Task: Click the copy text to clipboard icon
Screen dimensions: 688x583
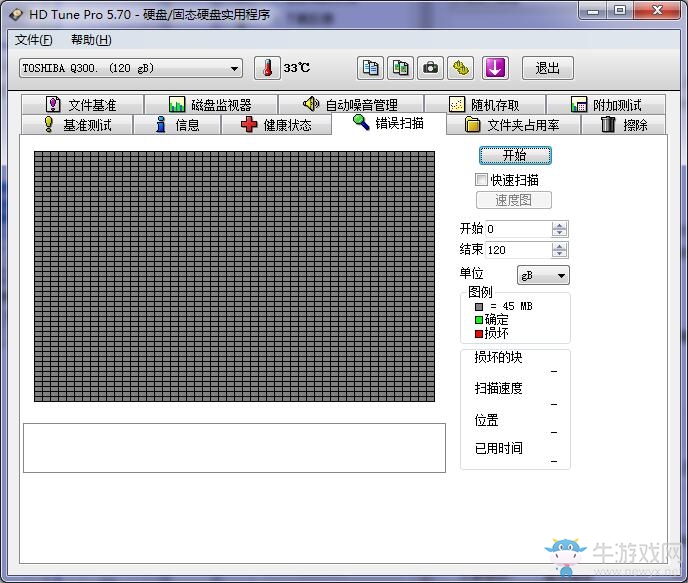Action: click(370, 68)
